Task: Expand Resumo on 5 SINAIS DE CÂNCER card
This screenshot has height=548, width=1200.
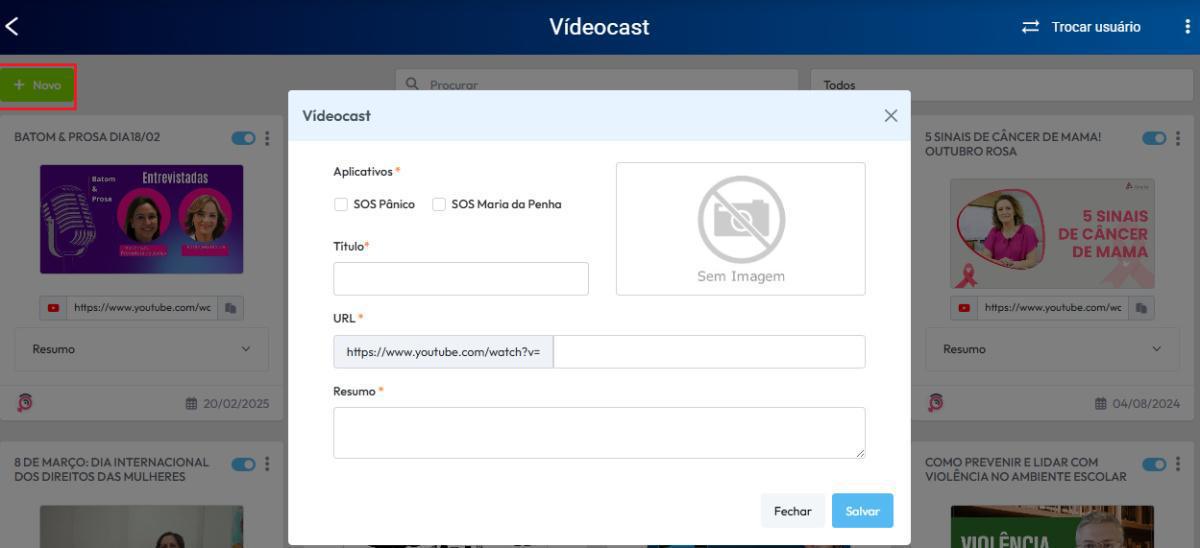Action: pos(1052,349)
